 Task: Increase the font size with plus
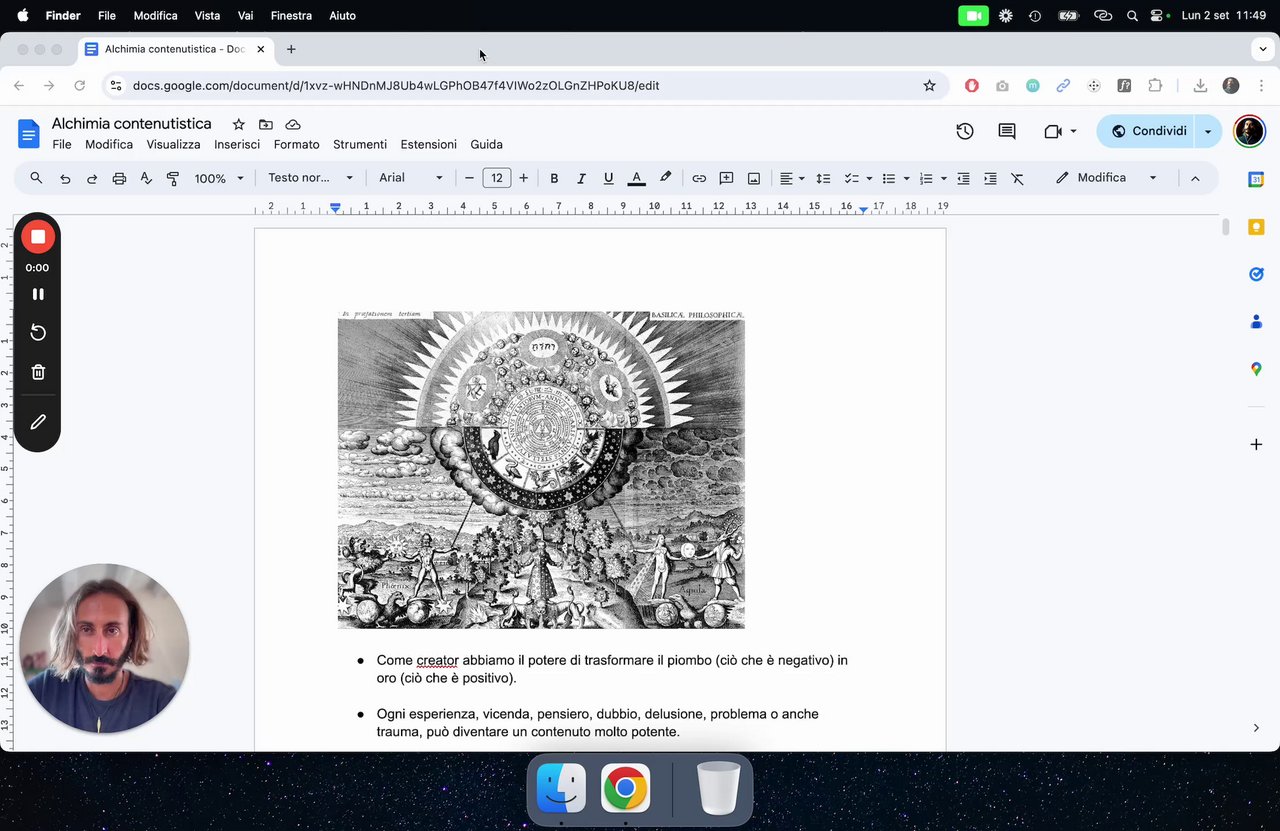click(x=523, y=178)
